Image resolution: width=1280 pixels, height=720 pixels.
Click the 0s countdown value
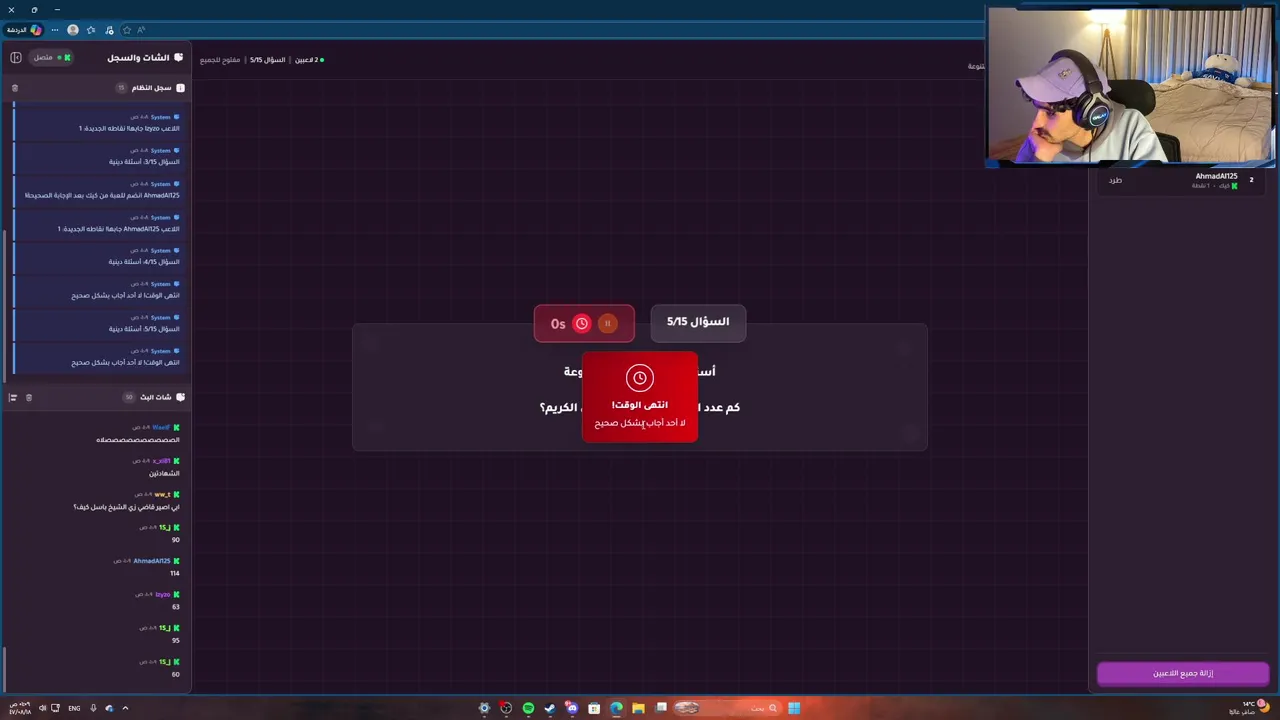tap(558, 324)
